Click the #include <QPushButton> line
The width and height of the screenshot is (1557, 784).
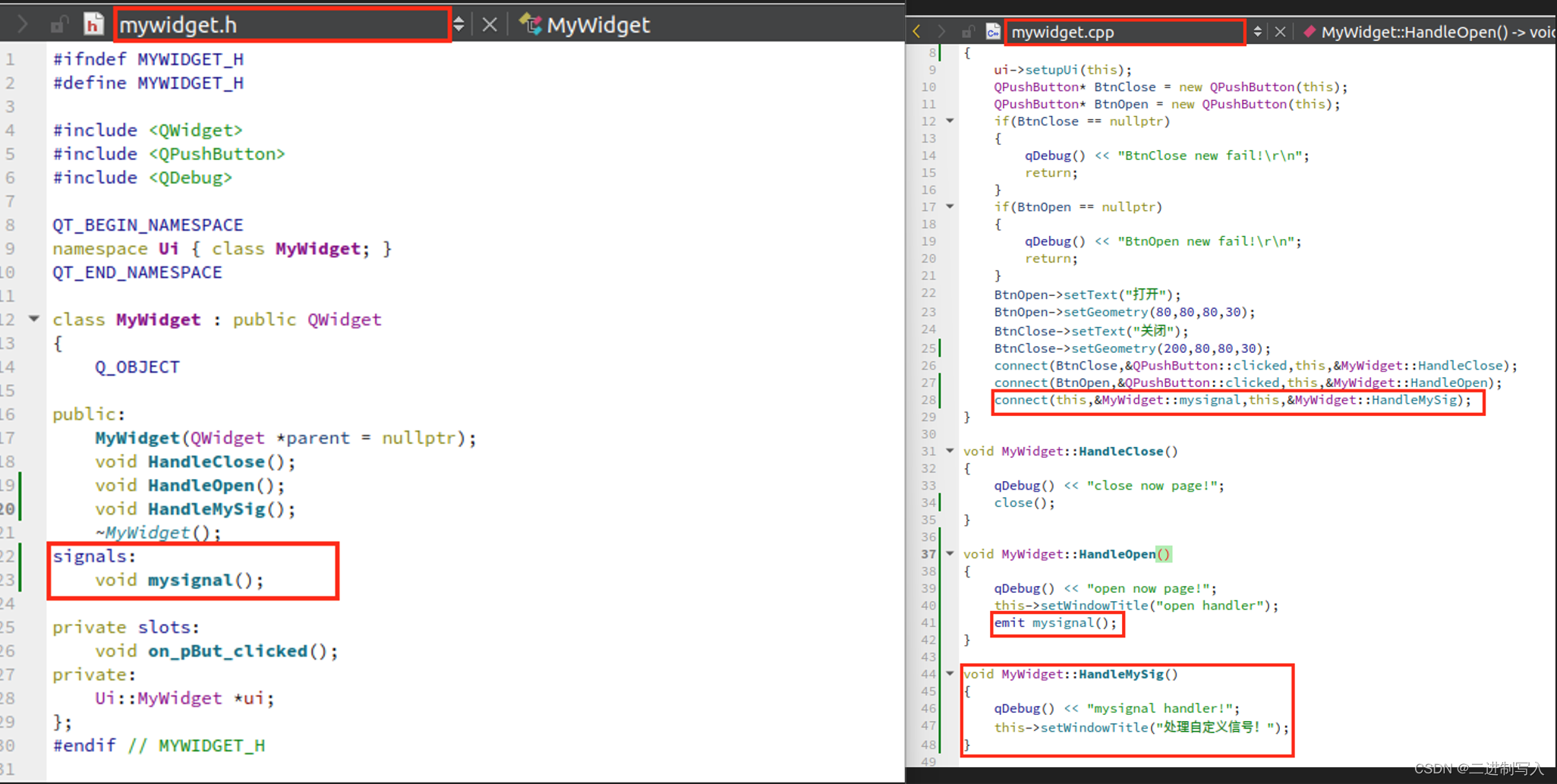[169, 154]
